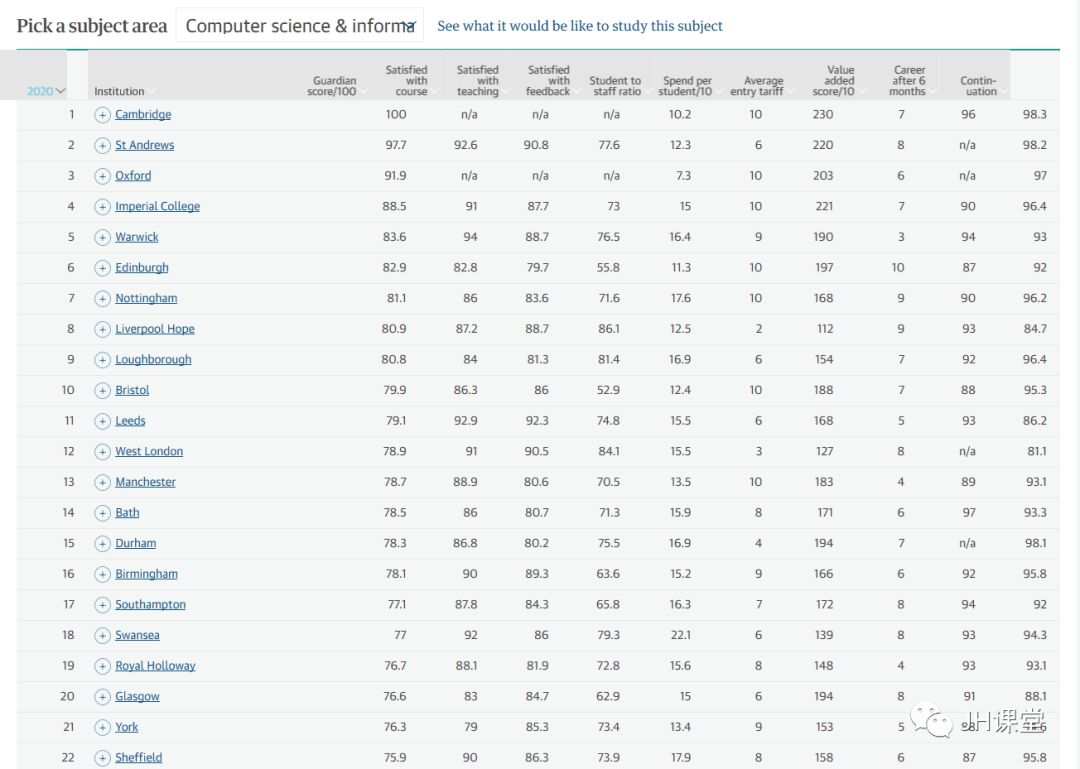
Task: Click the Swansea link
Action: click(137, 635)
